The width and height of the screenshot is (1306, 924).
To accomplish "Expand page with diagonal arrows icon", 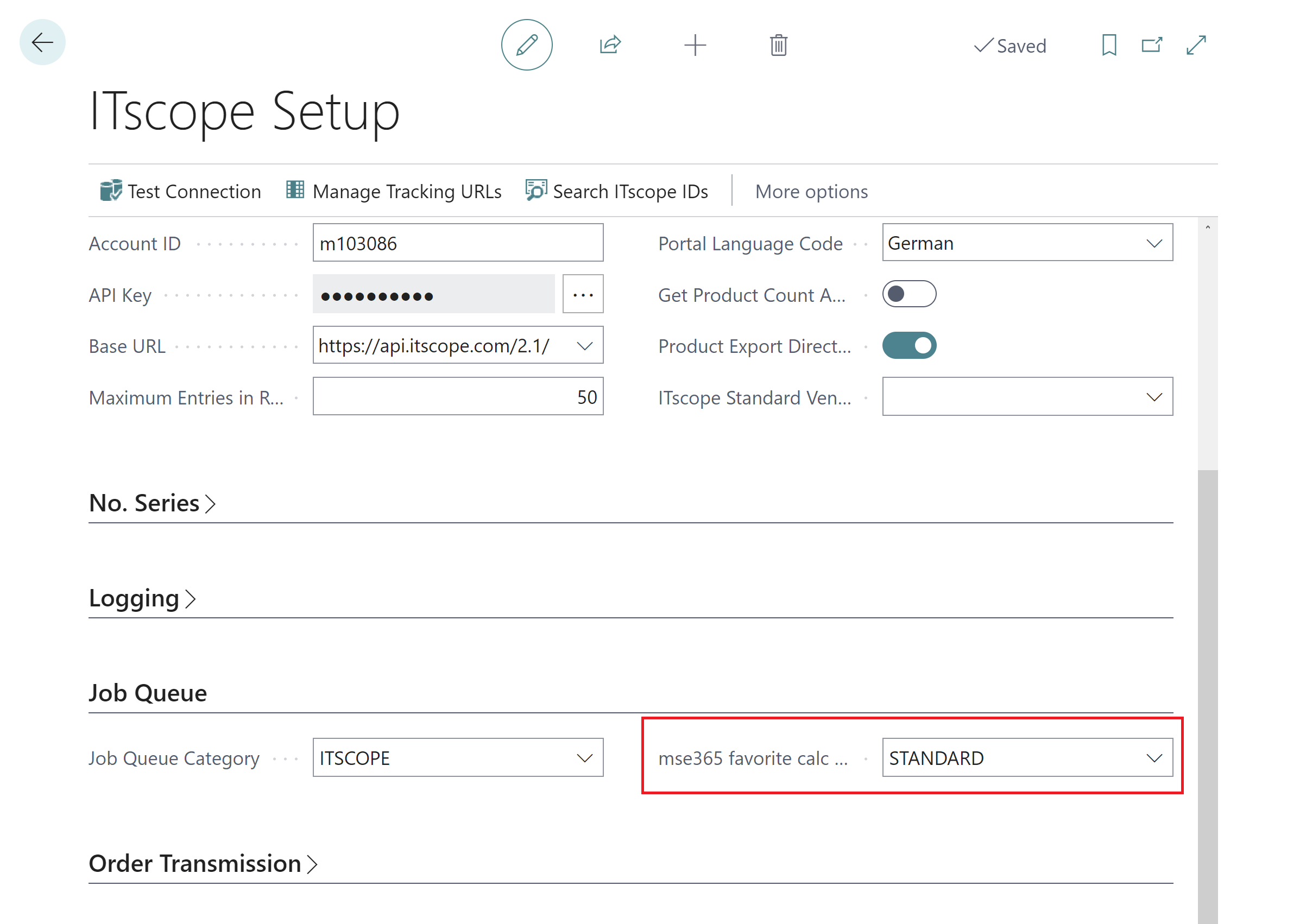I will [x=1196, y=45].
